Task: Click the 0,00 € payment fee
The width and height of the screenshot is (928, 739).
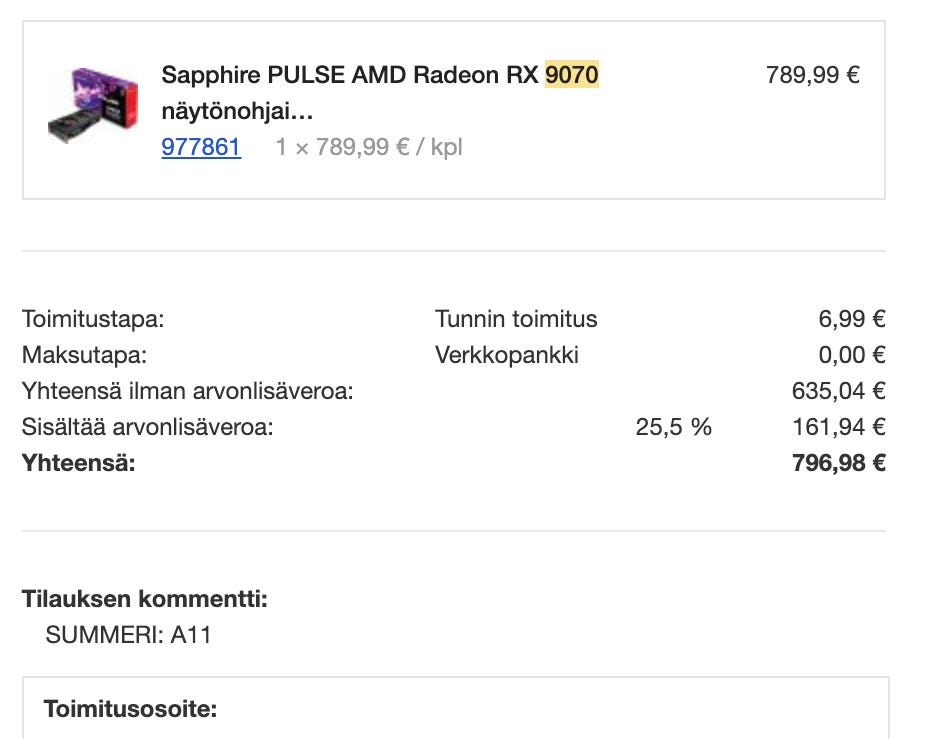Action: click(852, 355)
